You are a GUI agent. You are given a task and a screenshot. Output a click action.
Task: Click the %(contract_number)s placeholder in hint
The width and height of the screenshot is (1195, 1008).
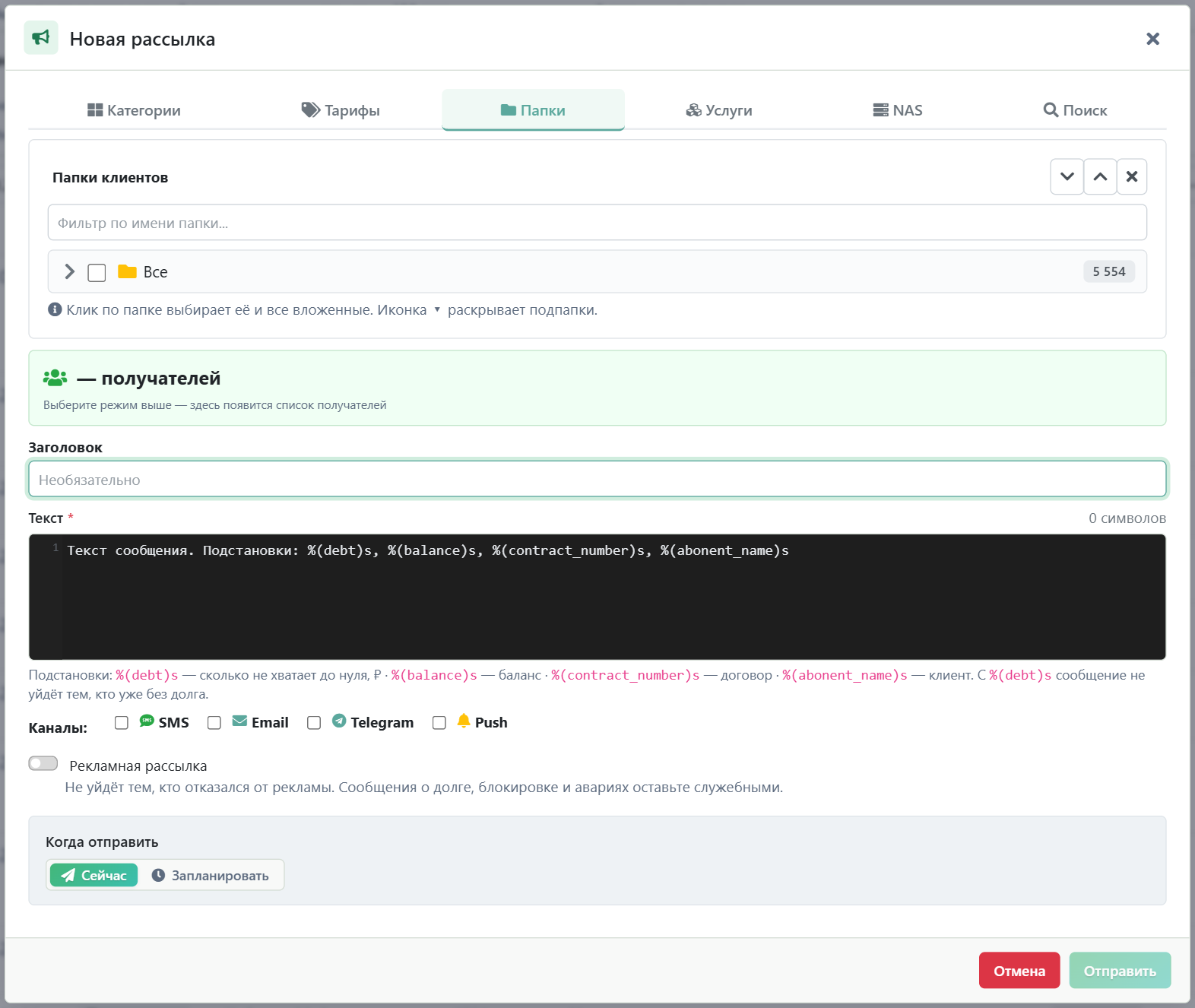coord(626,675)
